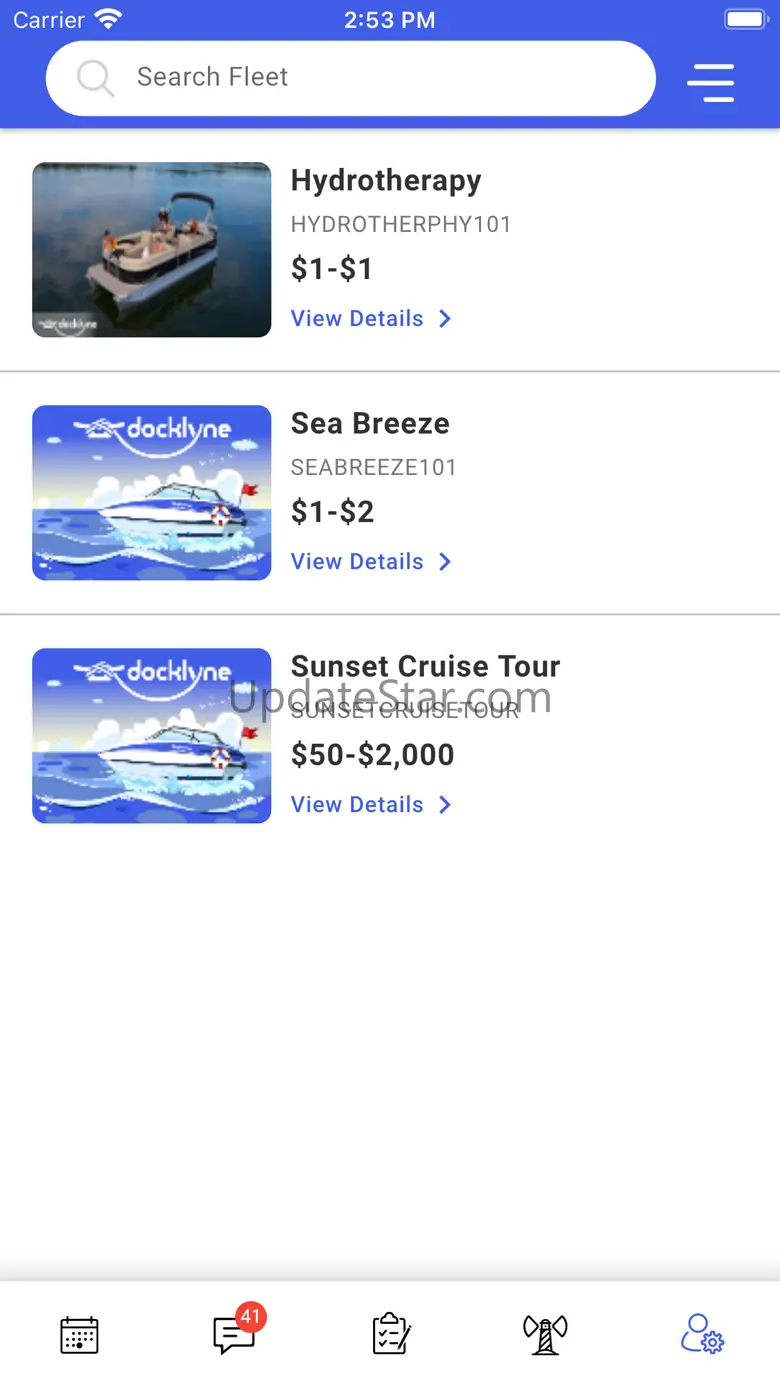Tap the Sea Breeze boat image
Screen dimensions: 780x1387
click(152, 493)
